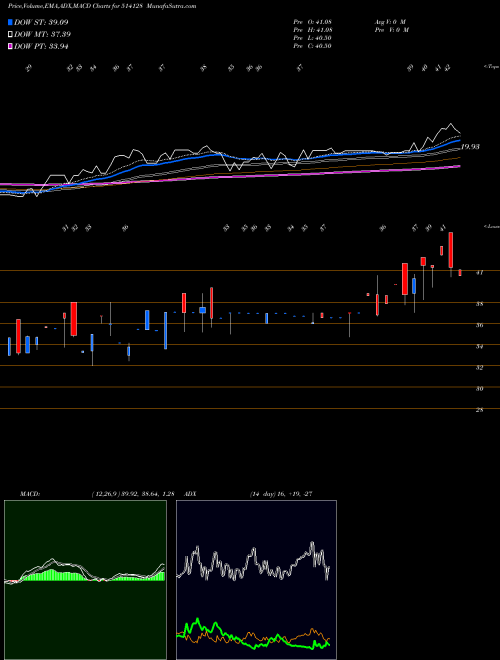Click the 34 price axis label
Viewport: 500px width, 660px height.
(x=479, y=346)
